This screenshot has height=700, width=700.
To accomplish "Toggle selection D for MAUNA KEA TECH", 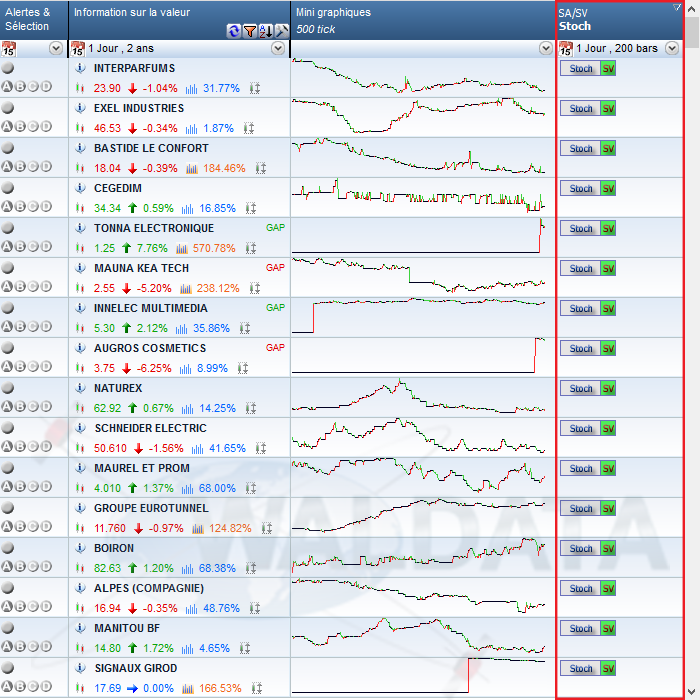I will click(46, 286).
